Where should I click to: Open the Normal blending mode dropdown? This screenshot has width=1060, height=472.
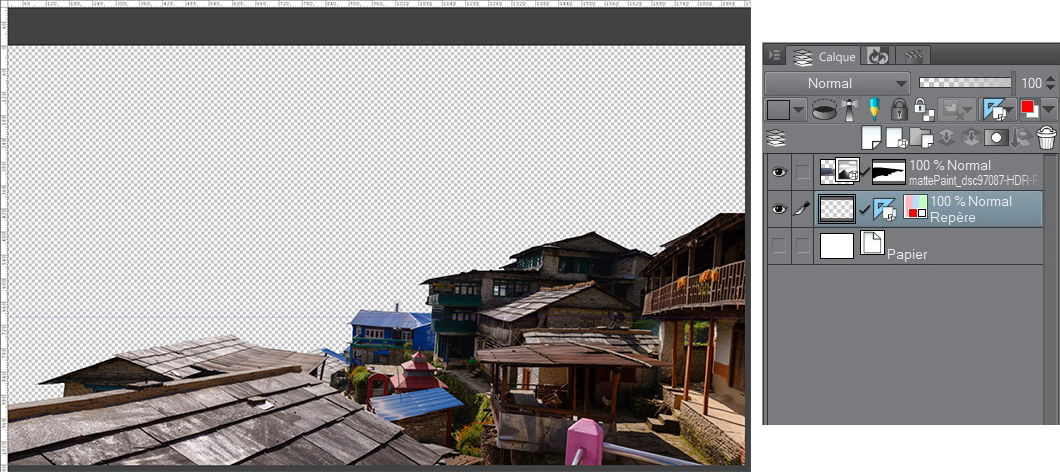[x=837, y=83]
